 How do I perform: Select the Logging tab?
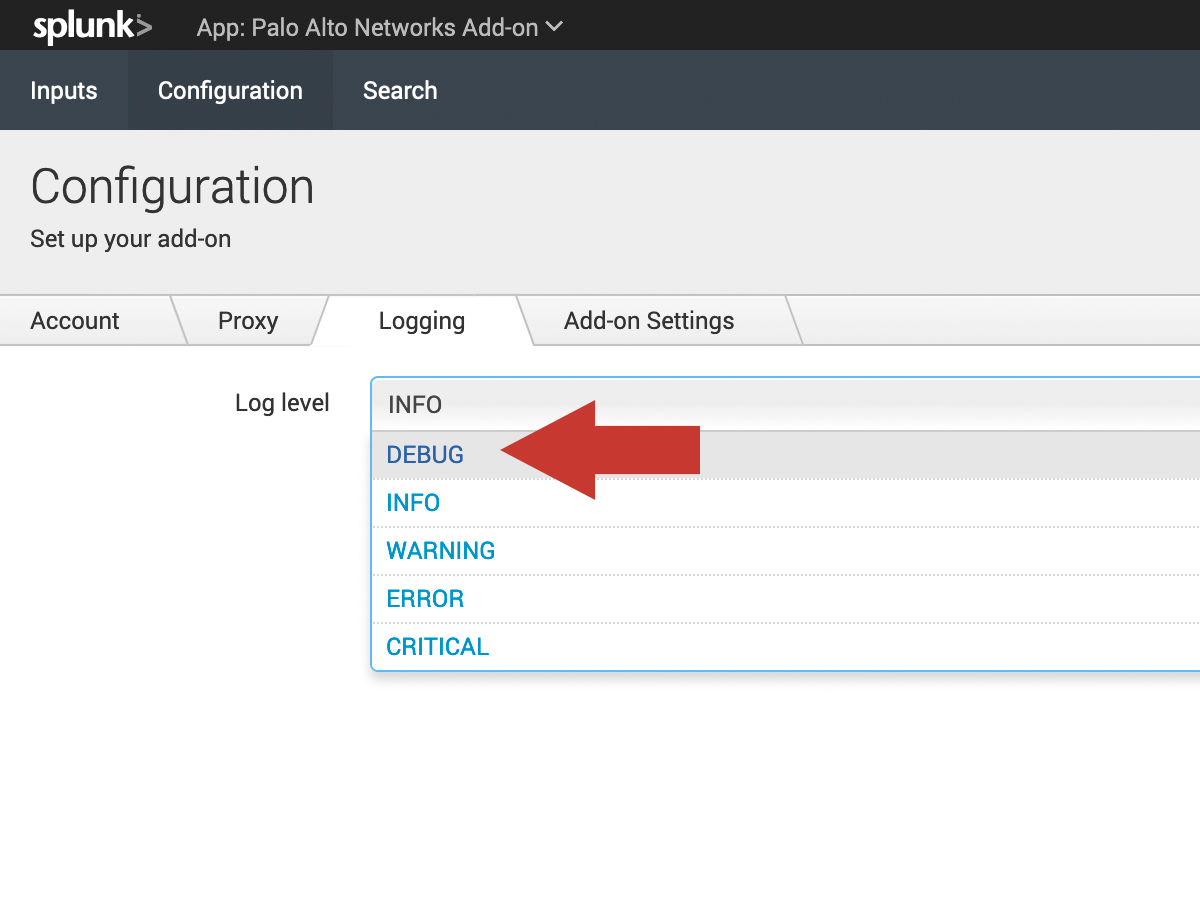pos(421,321)
